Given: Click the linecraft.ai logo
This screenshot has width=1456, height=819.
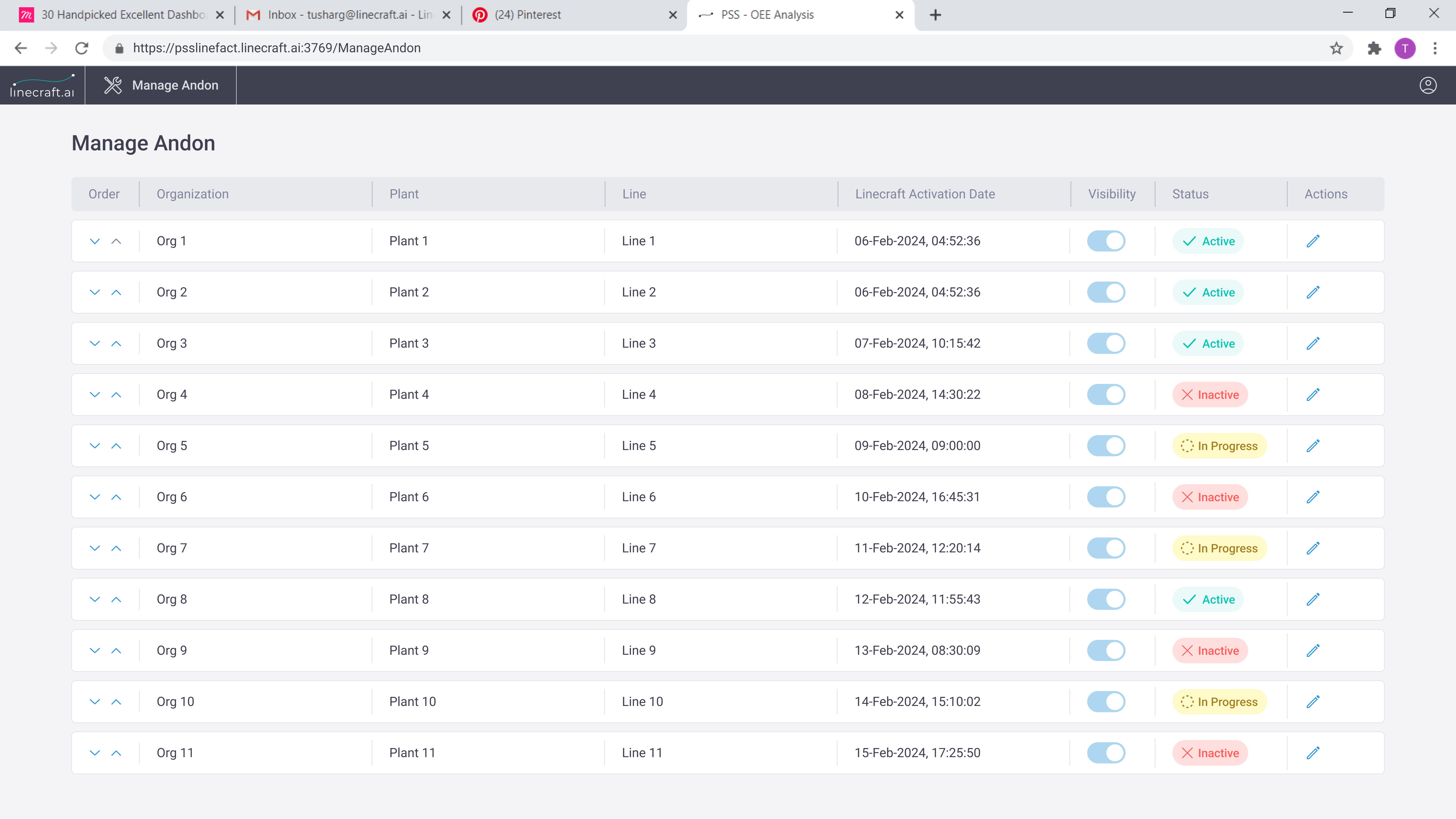Looking at the screenshot, I should tap(42, 85).
